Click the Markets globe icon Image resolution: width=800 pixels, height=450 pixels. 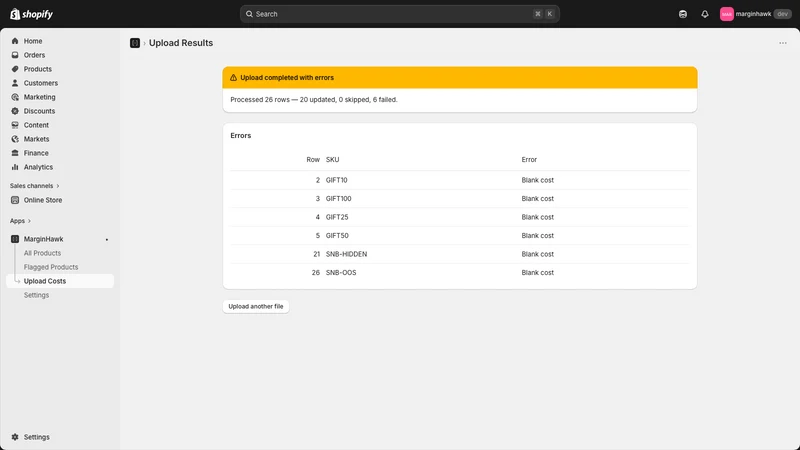click(15, 139)
